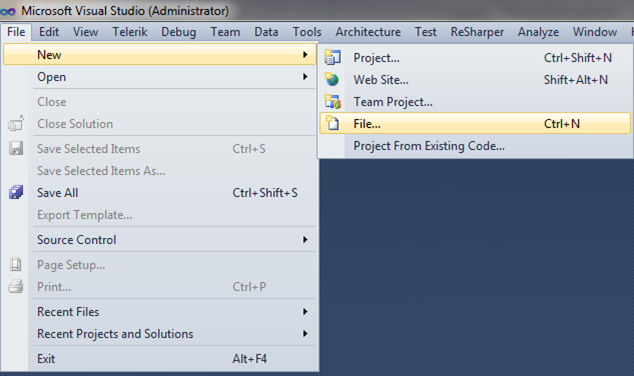Click the Close Solution icon

(16, 123)
